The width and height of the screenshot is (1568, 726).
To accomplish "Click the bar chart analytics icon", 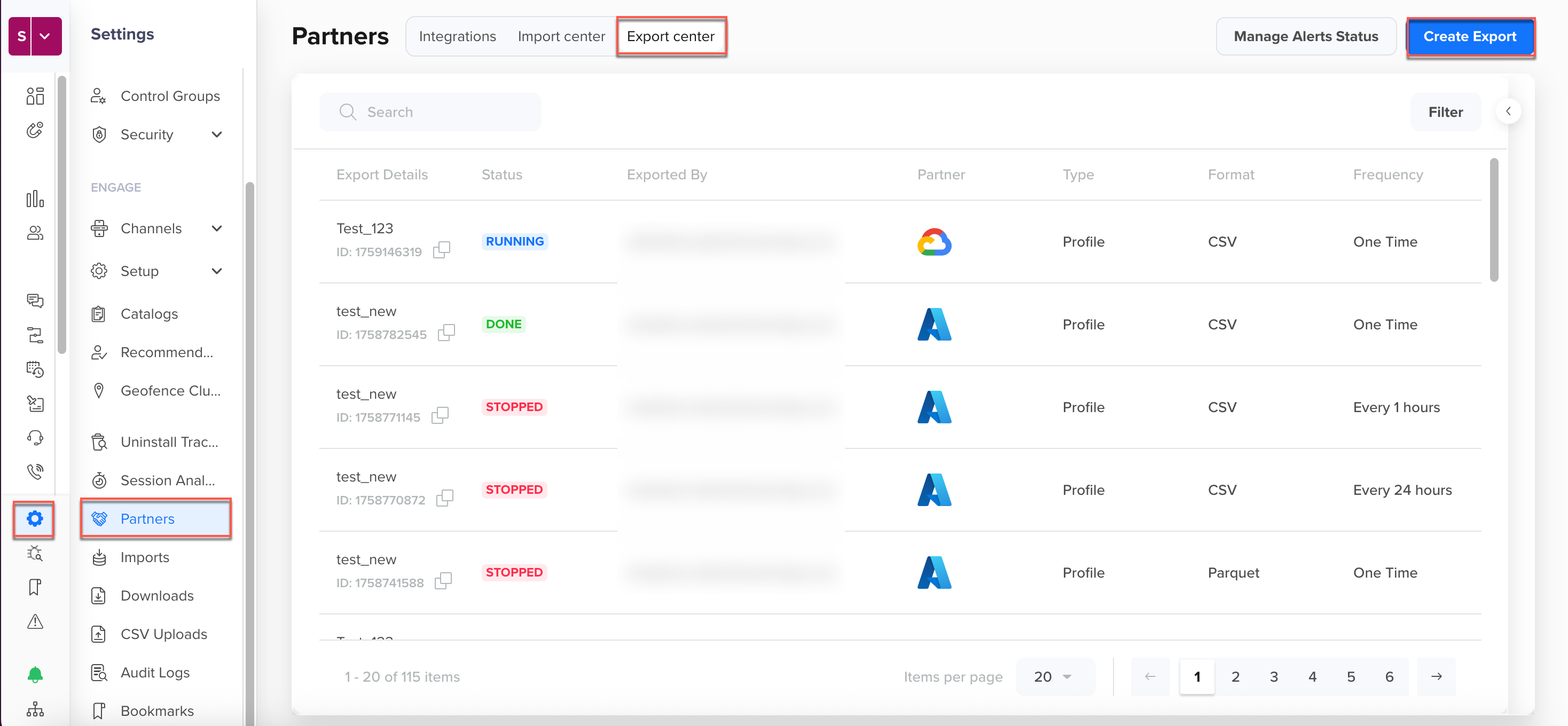I will coord(35,199).
